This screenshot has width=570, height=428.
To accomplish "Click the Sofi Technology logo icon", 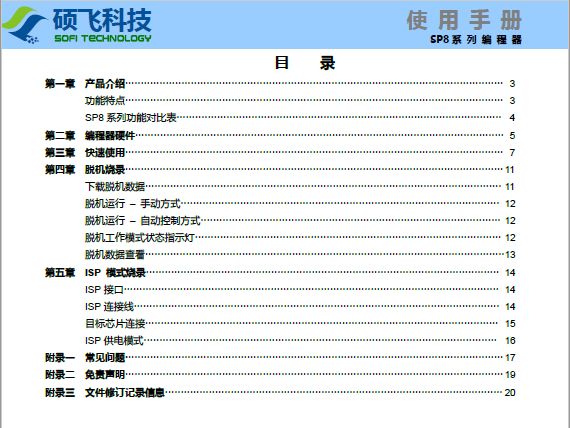I will 25,25.
